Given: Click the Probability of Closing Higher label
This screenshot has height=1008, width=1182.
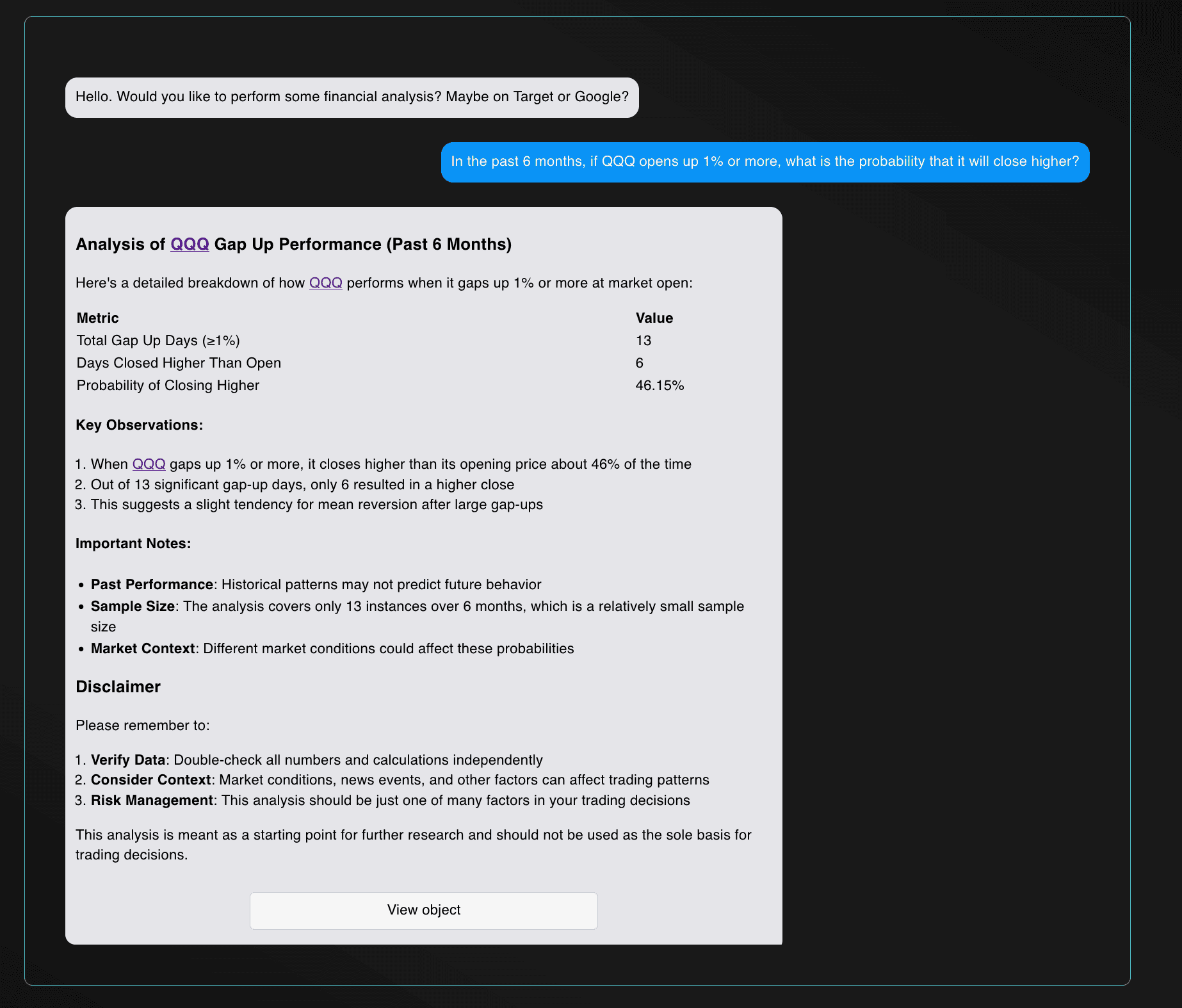Looking at the screenshot, I should (x=168, y=386).
